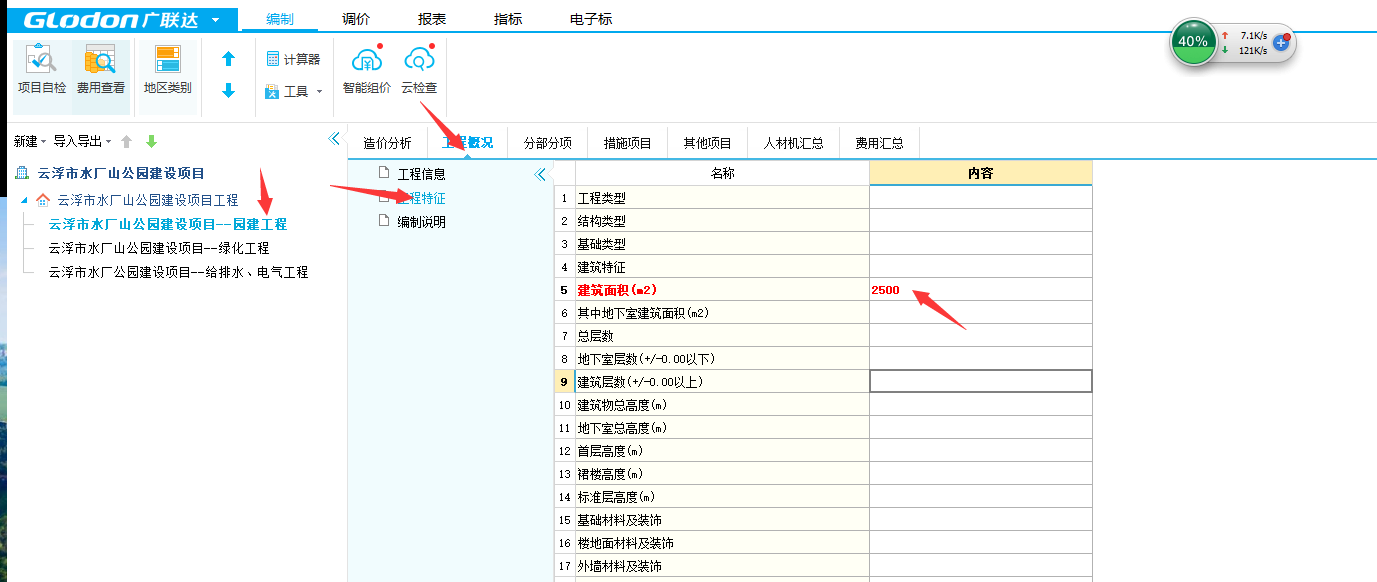Open the 造价分析 tab
1377x582 pixels.
[x=387, y=143]
